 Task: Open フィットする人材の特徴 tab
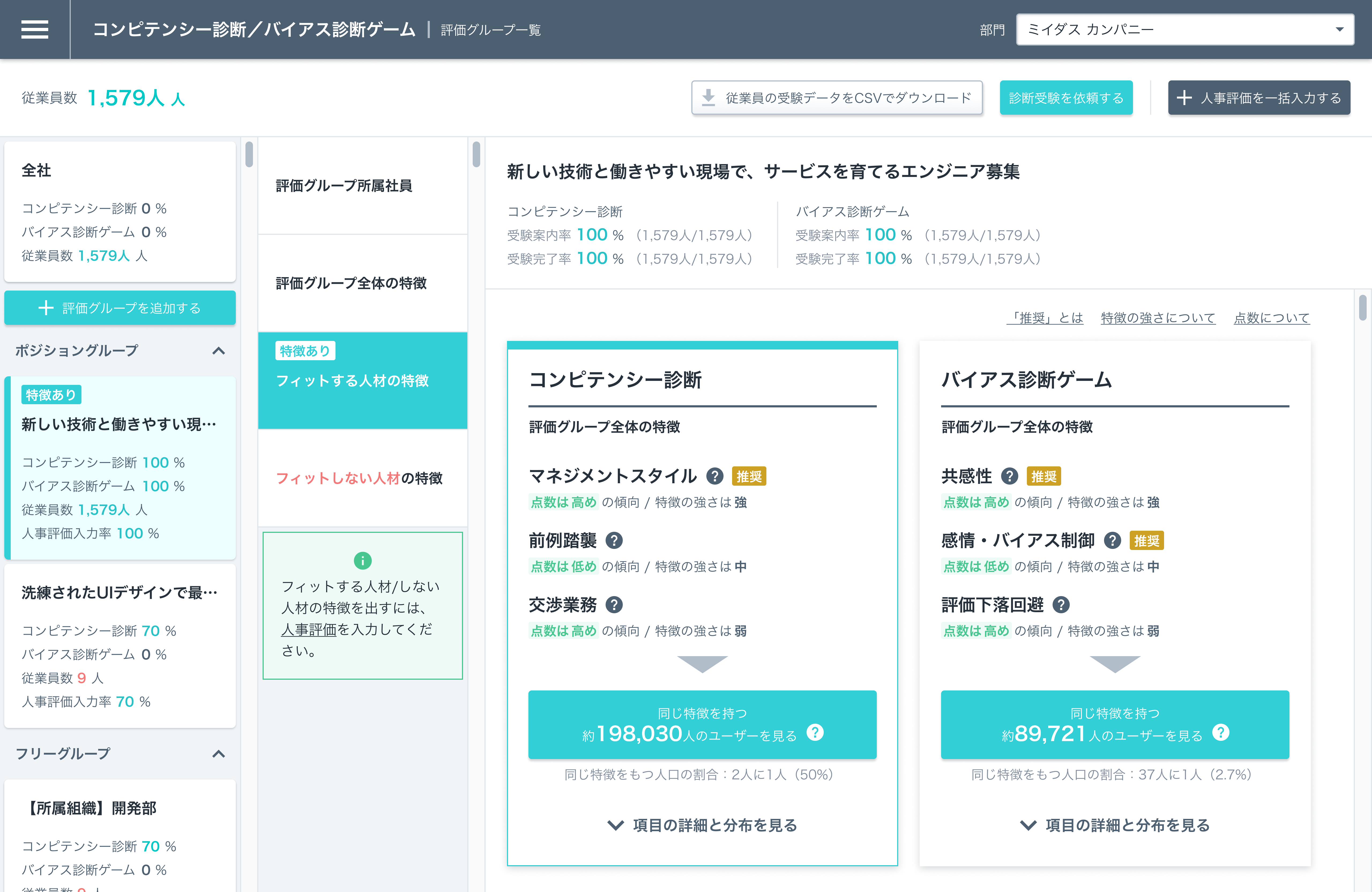363,381
